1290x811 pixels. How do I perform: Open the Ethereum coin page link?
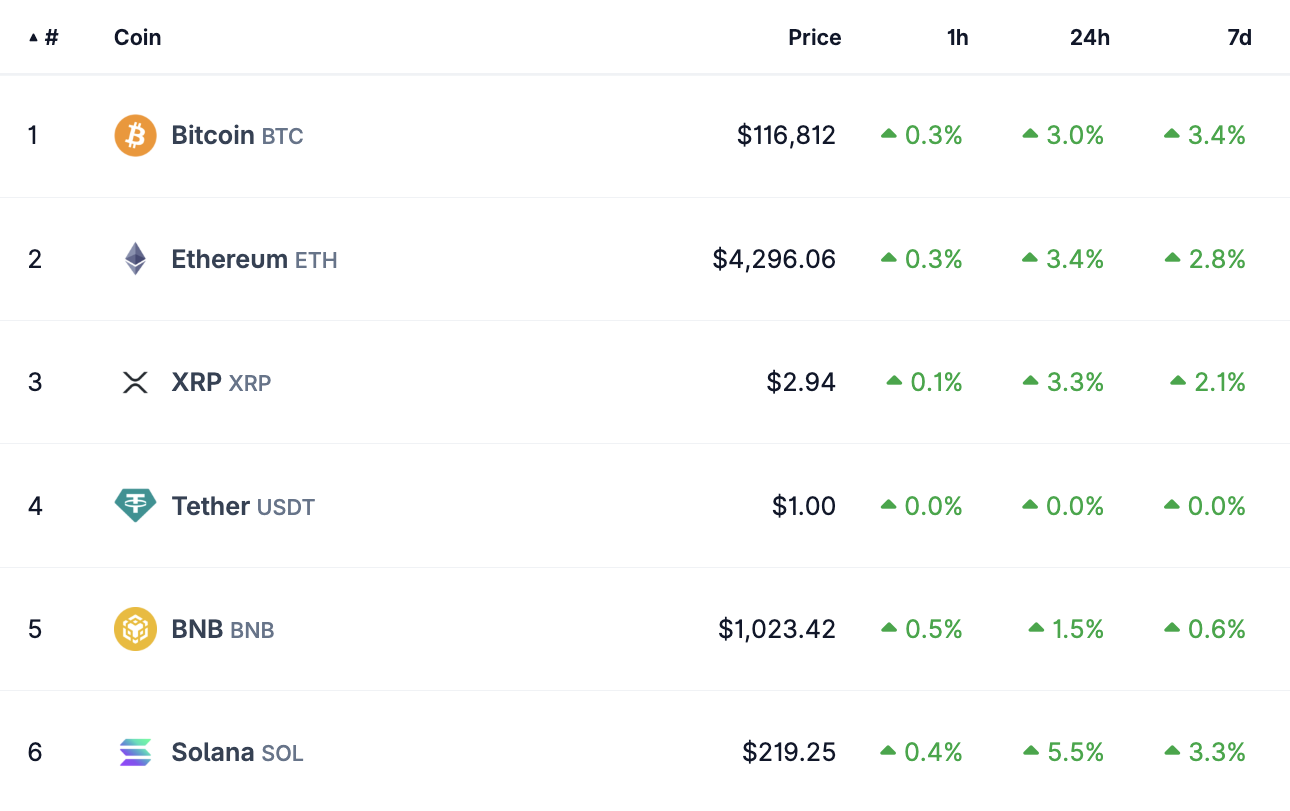point(229,259)
